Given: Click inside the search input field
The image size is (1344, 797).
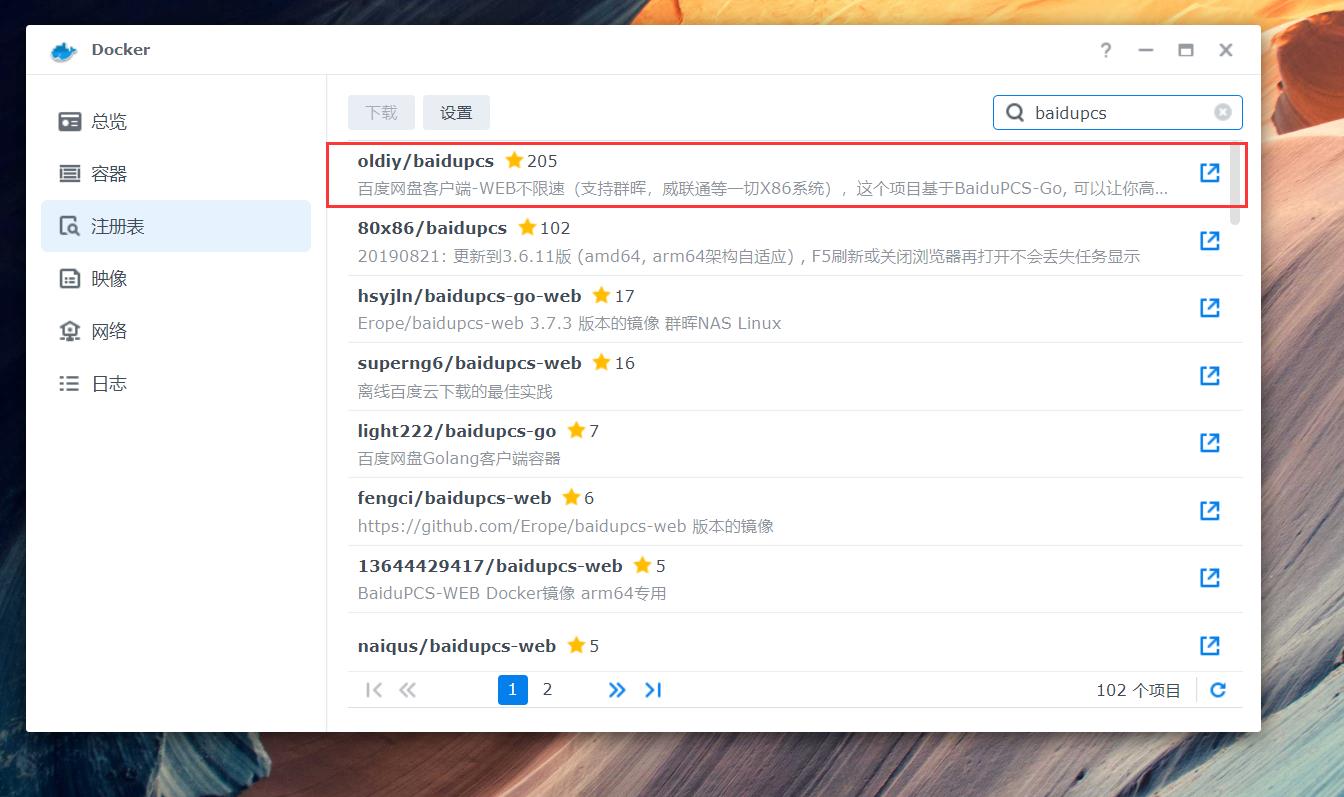Looking at the screenshot, I should click(1110, 112).
